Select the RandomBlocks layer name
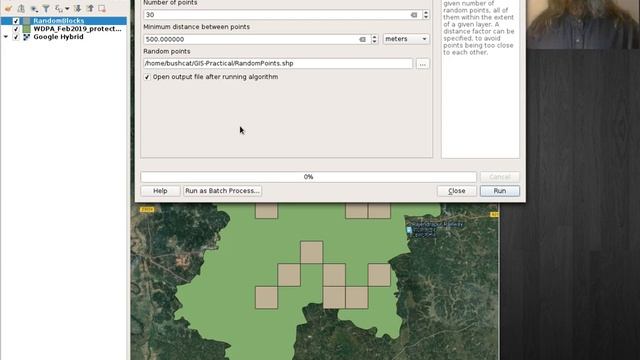The width and height of the screenshot is (640, 360). tap(58, 21)
